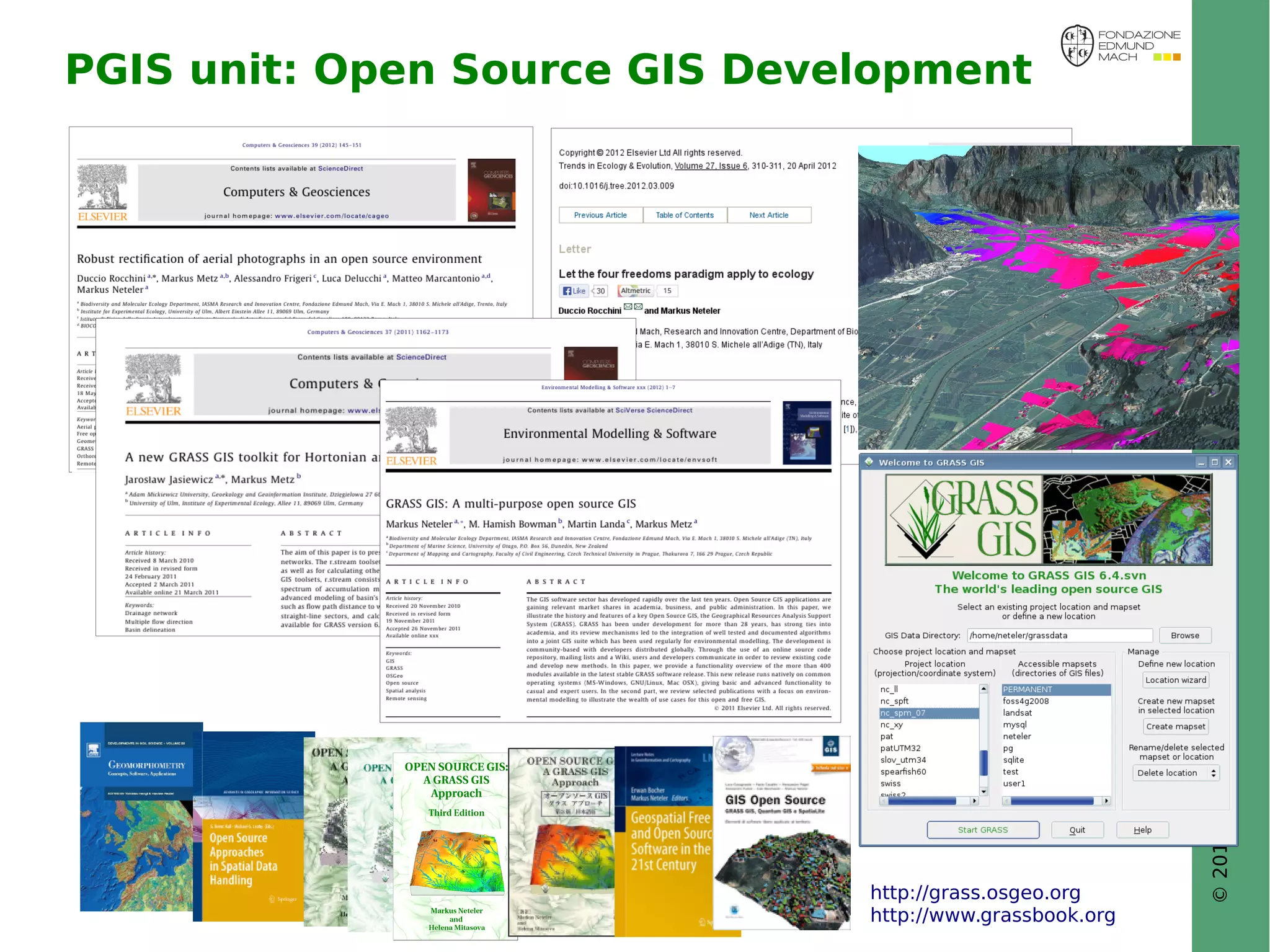This screenshot has height=952, width=1270.
Task: Select the nc_spft location
Action: 928,701
